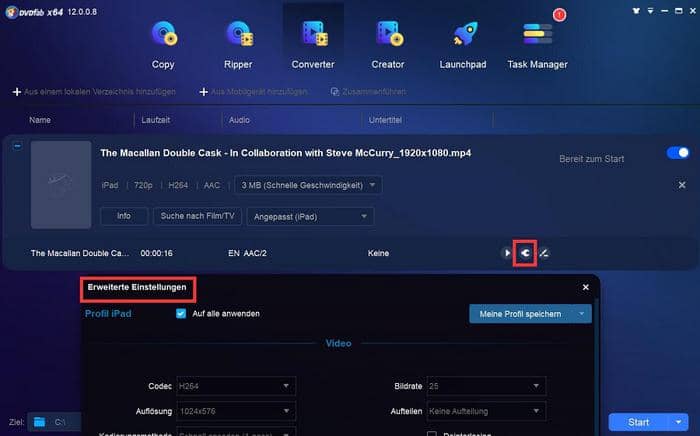The image size is (700, 436).
Task: Click the 'Video' section heading
Action: click(338, 343)
